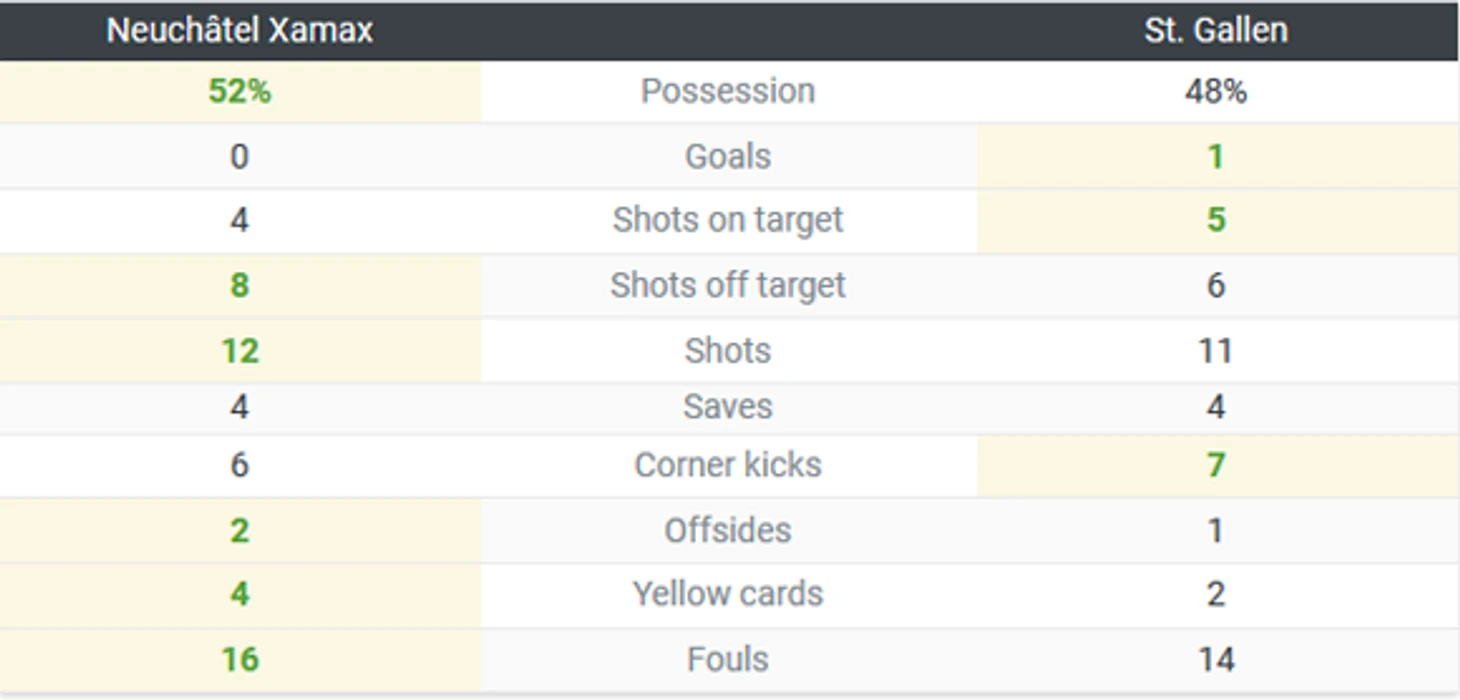Select the Offsides row label
The image size is (1460, 700).
(x=728, y=530)
